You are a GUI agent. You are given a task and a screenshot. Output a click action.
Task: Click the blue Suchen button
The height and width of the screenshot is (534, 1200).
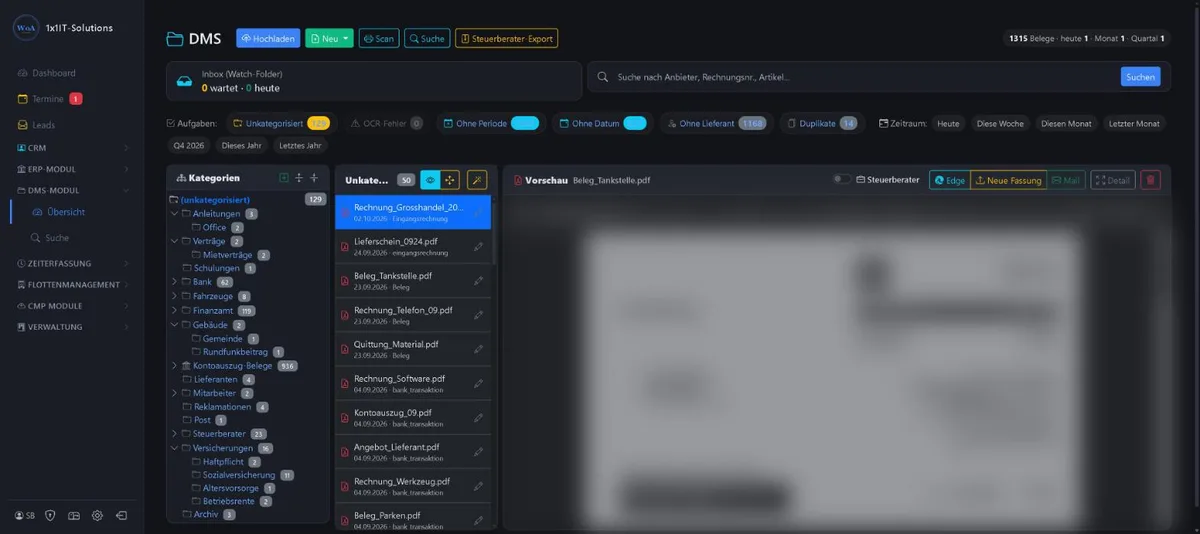1140,77
